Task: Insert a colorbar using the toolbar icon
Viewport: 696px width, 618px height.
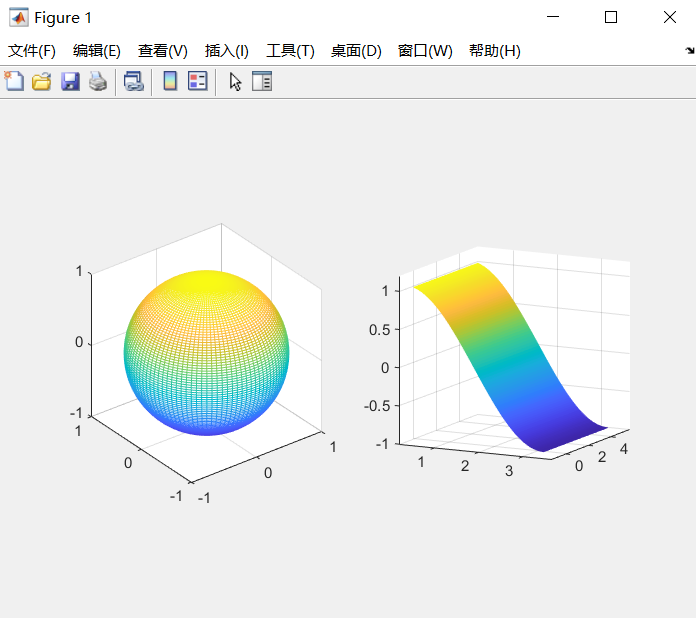Action: point(170,81)
